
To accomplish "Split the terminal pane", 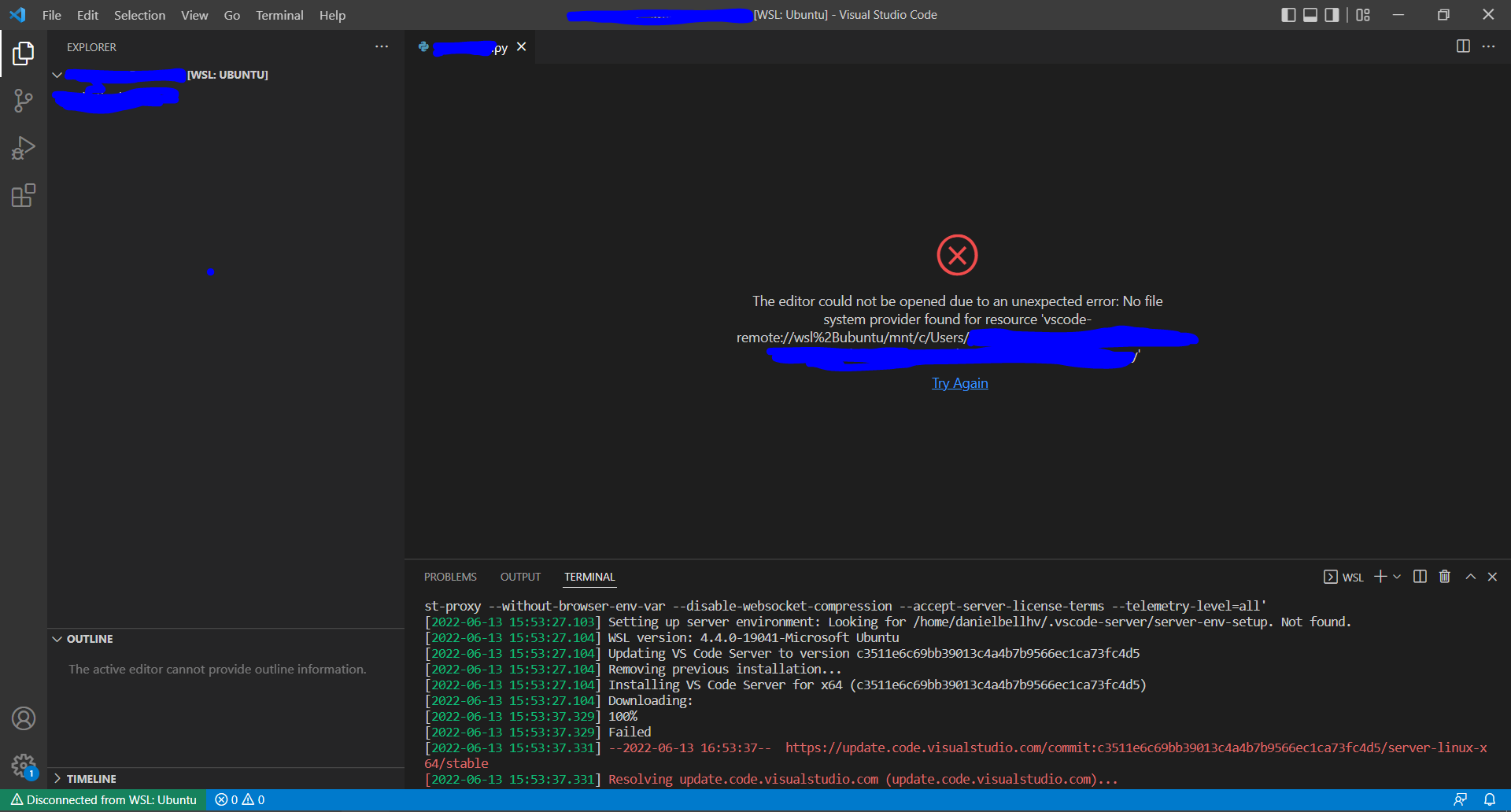I will (1420, 577).
